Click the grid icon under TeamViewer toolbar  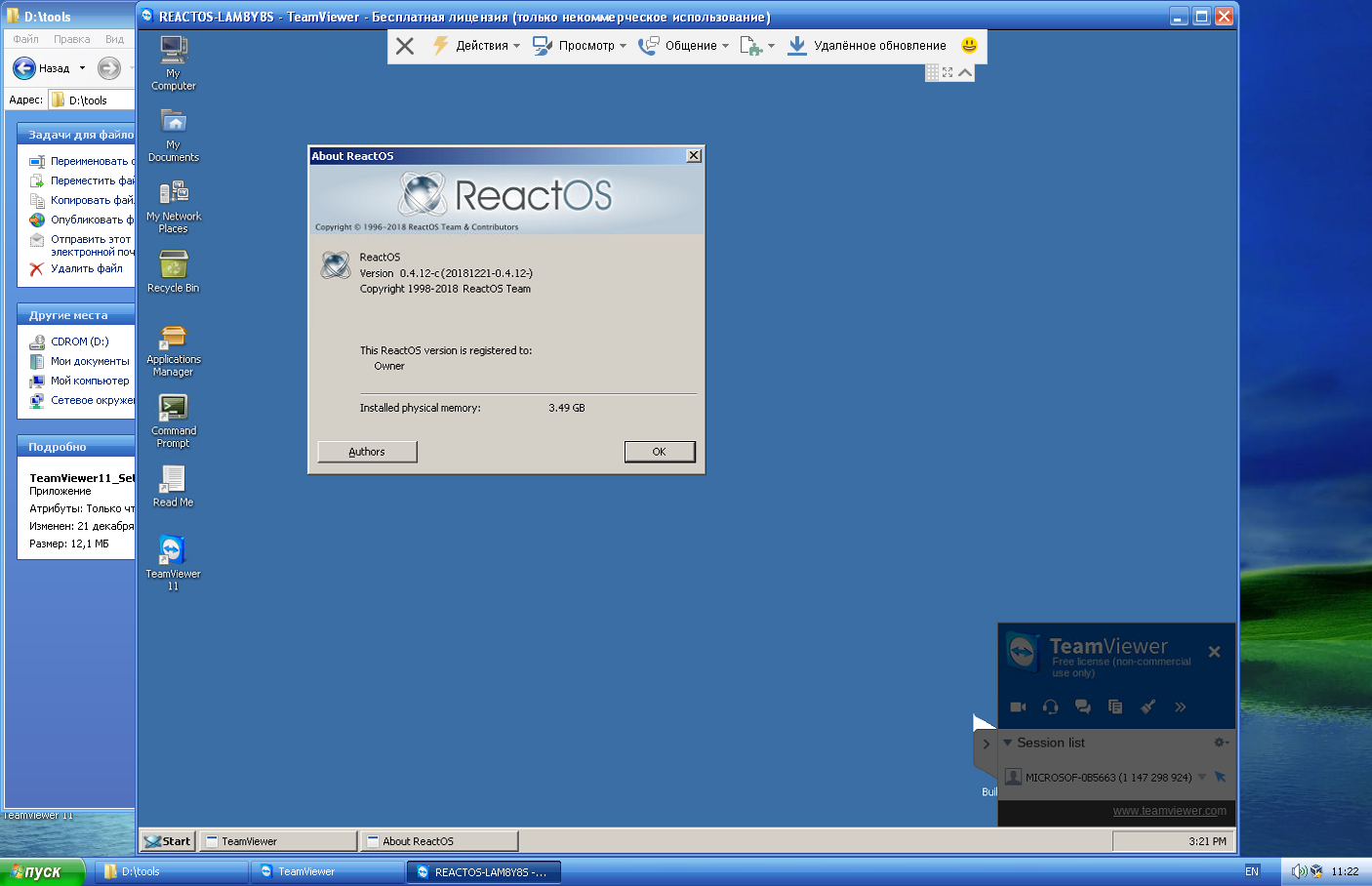pyautogui.click(x=932, y=72)
